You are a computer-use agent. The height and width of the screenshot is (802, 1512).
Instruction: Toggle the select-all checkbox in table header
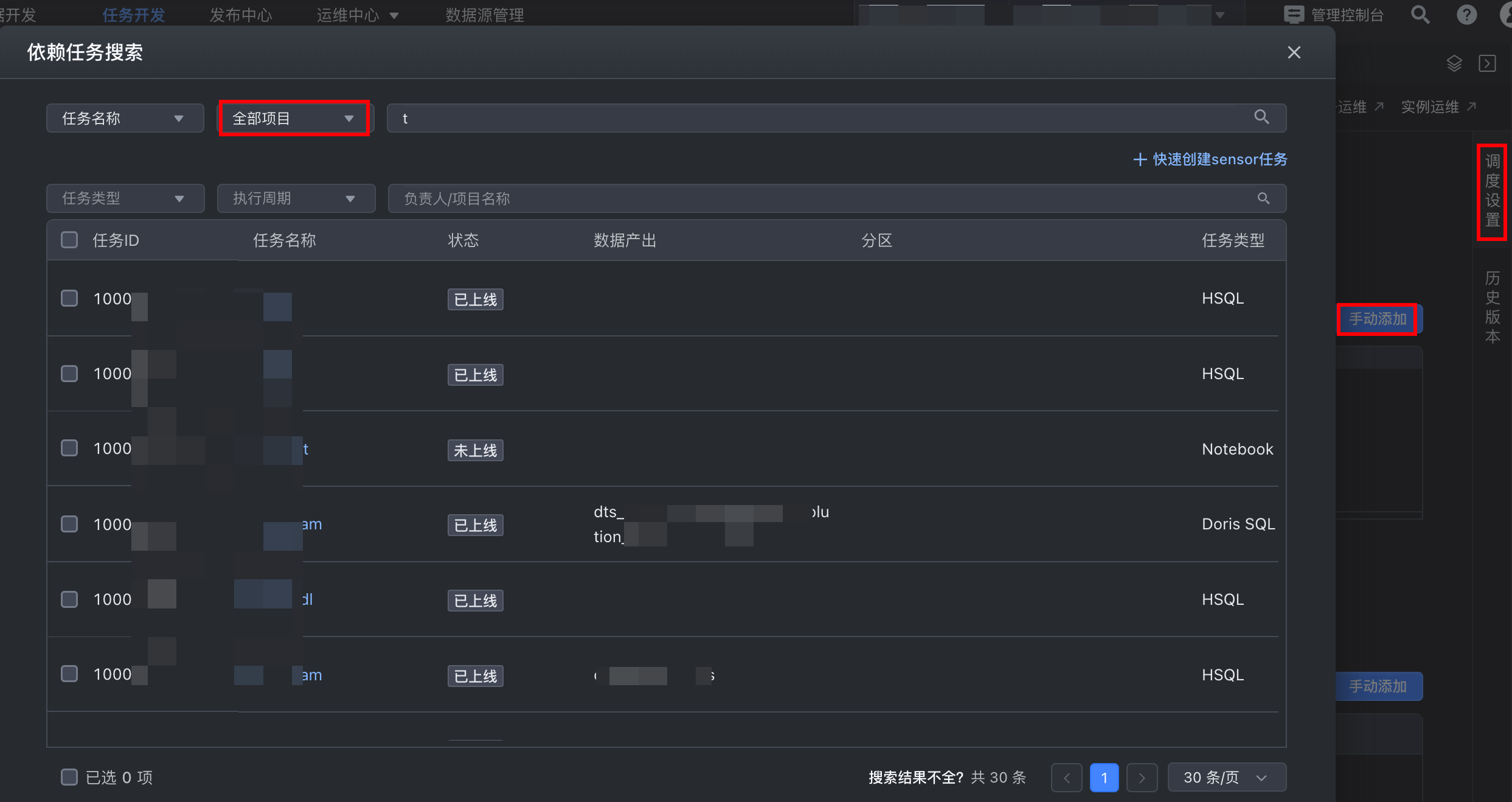click(x=69, y=240)
